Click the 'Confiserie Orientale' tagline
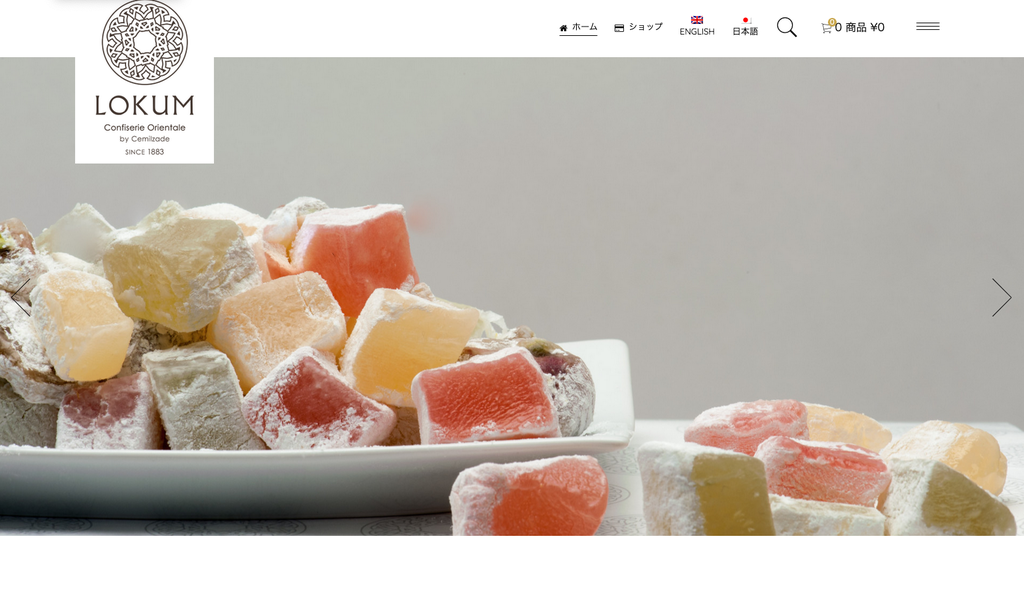 (144, 127)
